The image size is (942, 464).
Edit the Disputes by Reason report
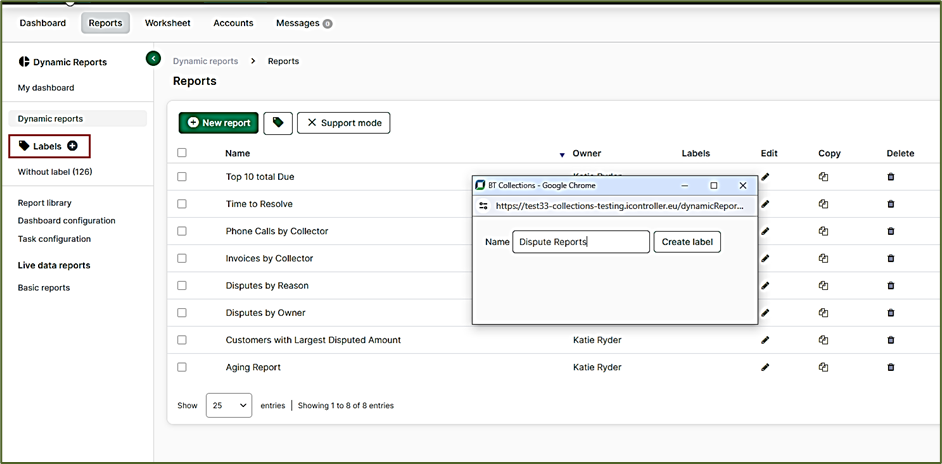[x=765, y=285]
